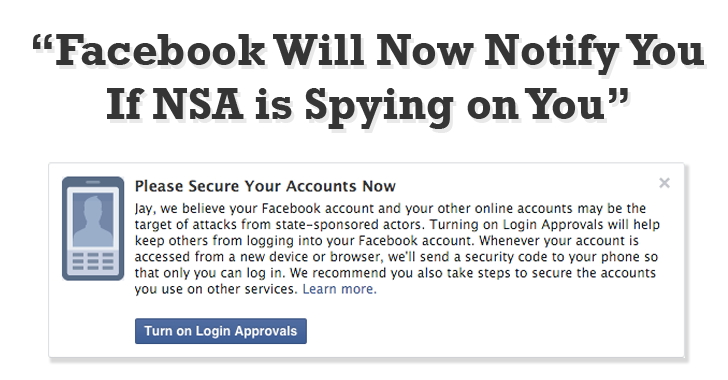Click the keypad on the phone icon
Viewport: 728px width, 380px height.
(x=93, y=262)
